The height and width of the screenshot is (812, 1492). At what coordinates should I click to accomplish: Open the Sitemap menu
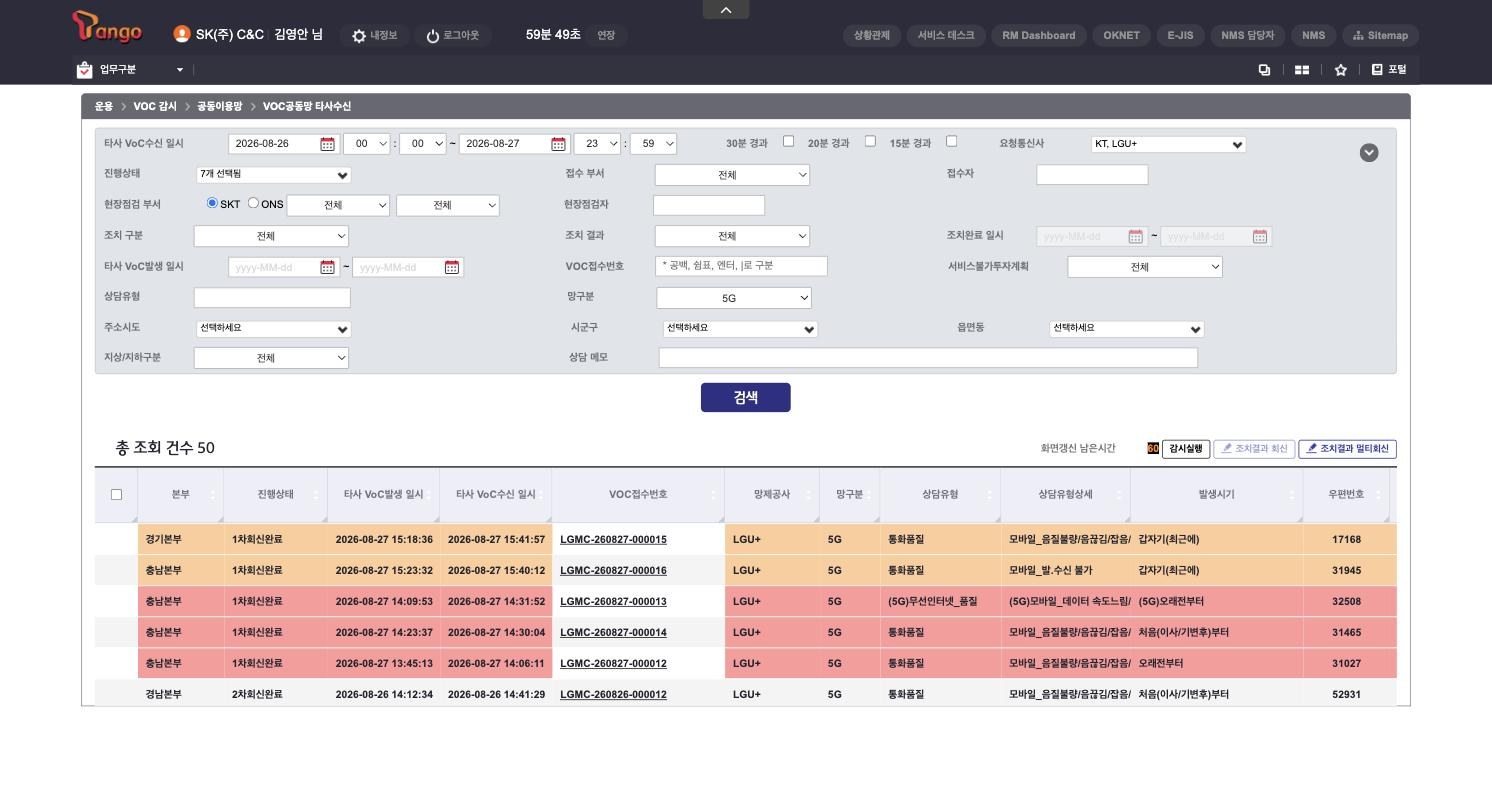pos(1380,36)
